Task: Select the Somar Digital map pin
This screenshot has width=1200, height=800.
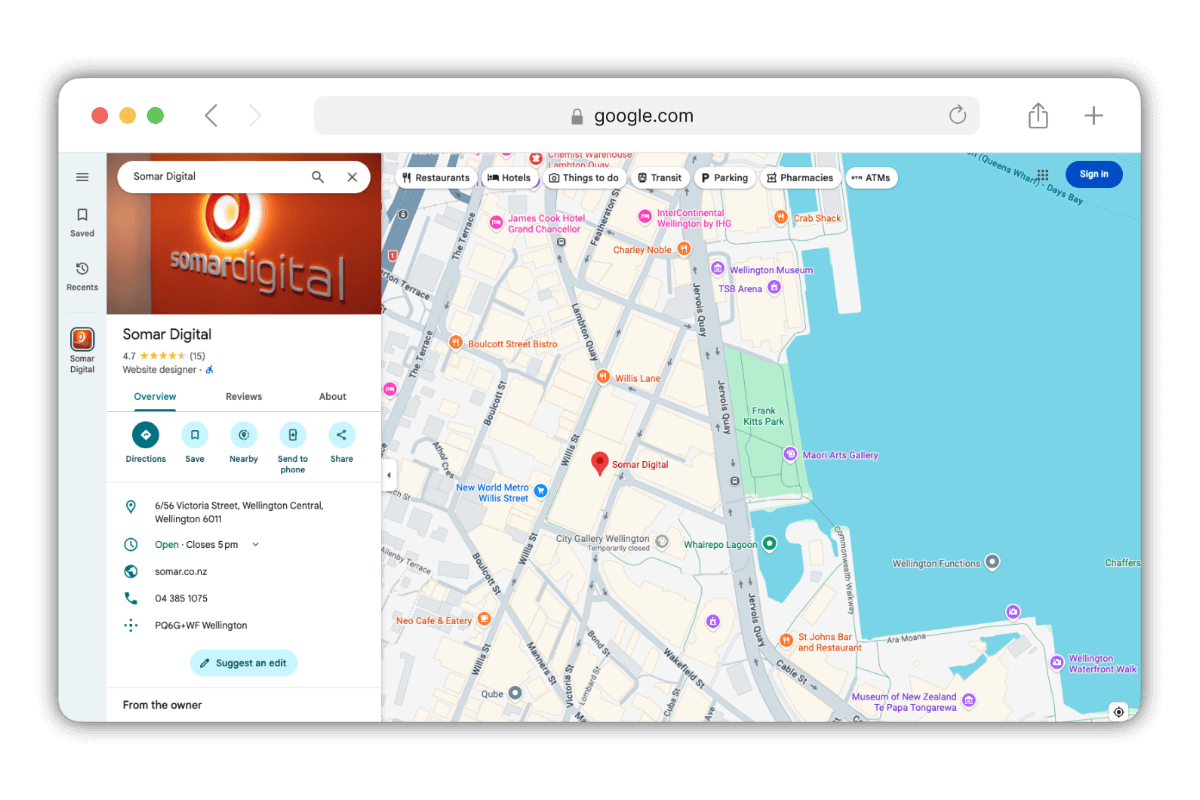Action: [600, 462]
